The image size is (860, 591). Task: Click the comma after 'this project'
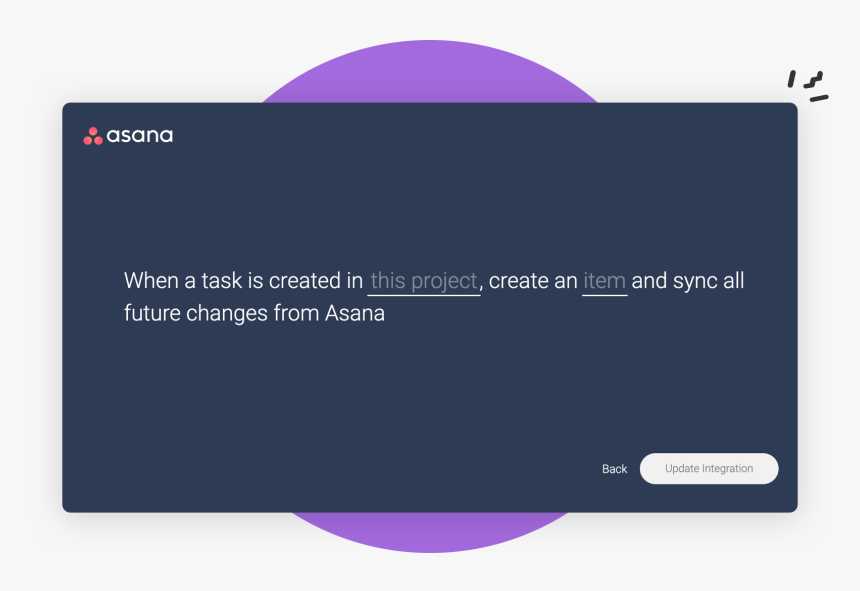[482, 285]
